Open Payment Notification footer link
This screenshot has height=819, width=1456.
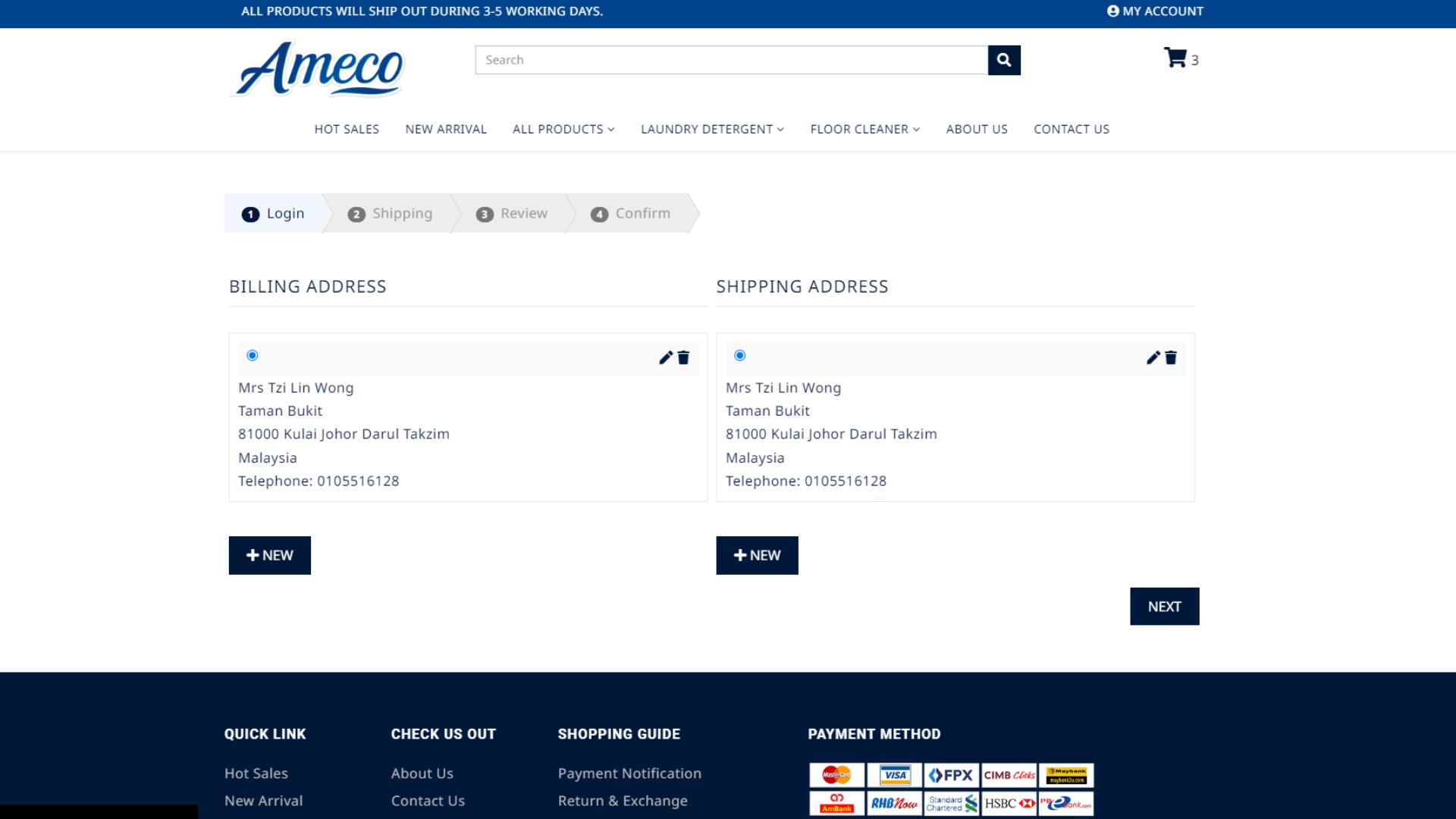click(629, 773)
